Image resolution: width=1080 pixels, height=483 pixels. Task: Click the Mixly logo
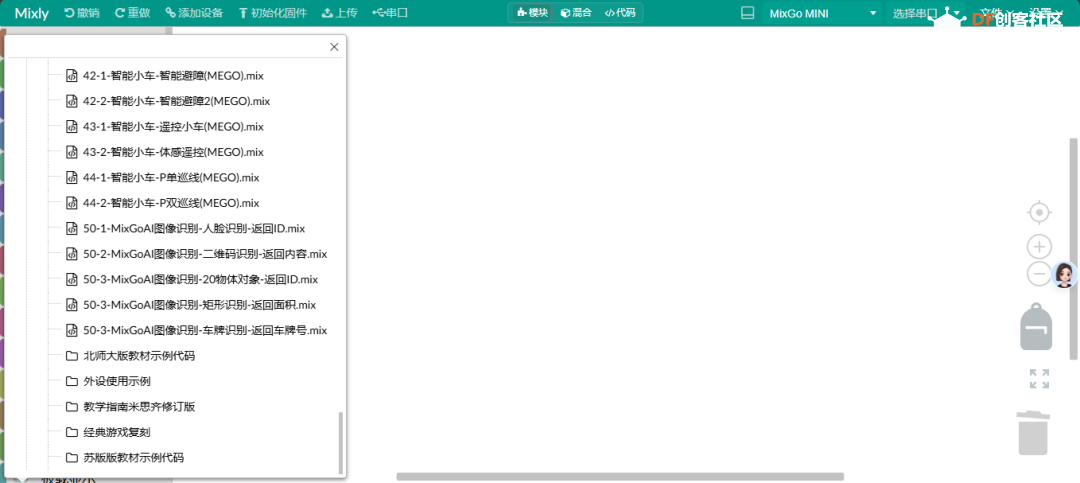(32, 12)
